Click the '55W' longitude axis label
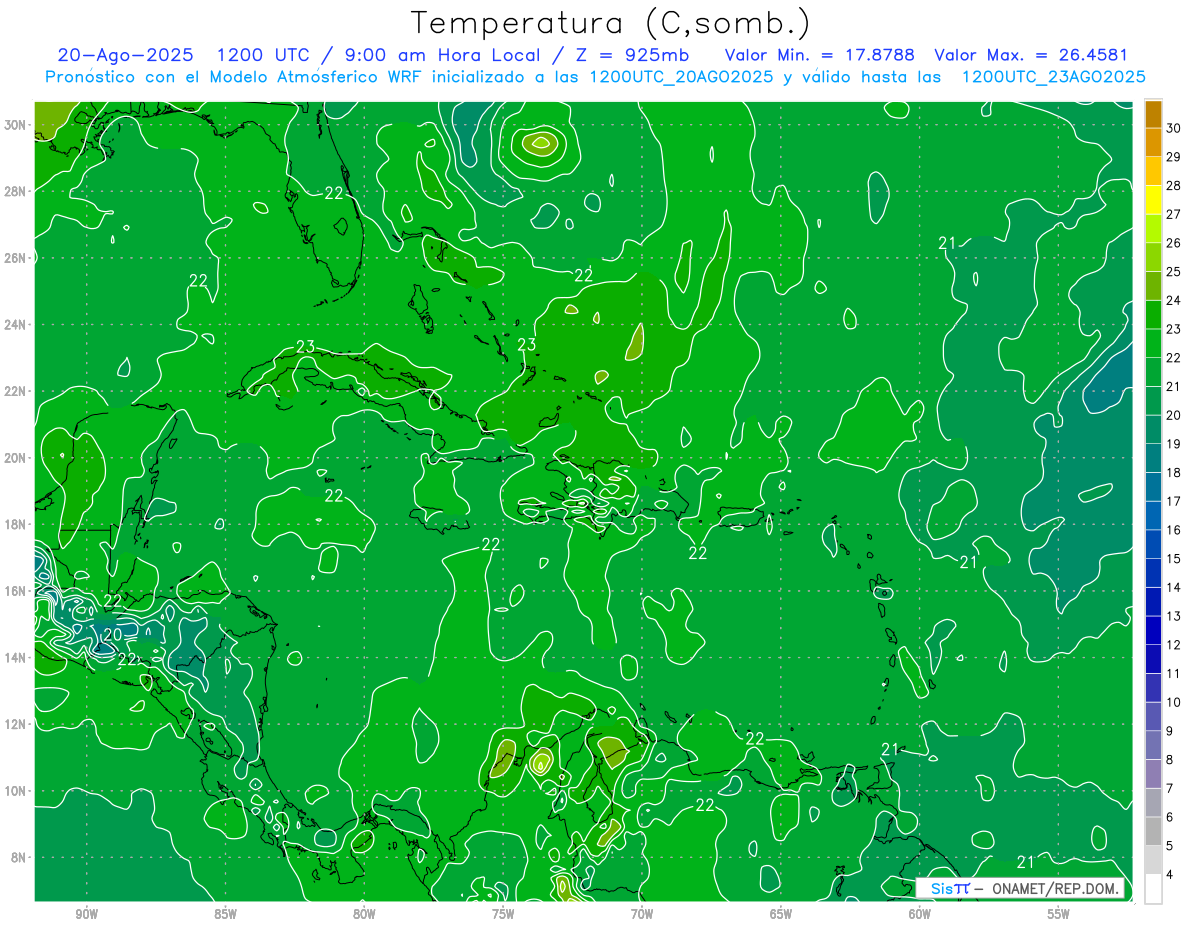The image size is (1200, 927). [1059, 914]
